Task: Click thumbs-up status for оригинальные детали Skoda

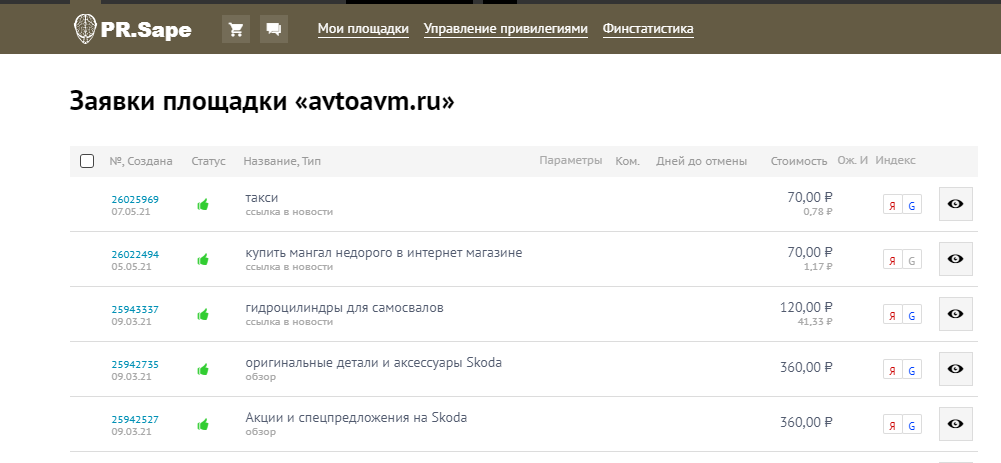Action: point(203,369)
